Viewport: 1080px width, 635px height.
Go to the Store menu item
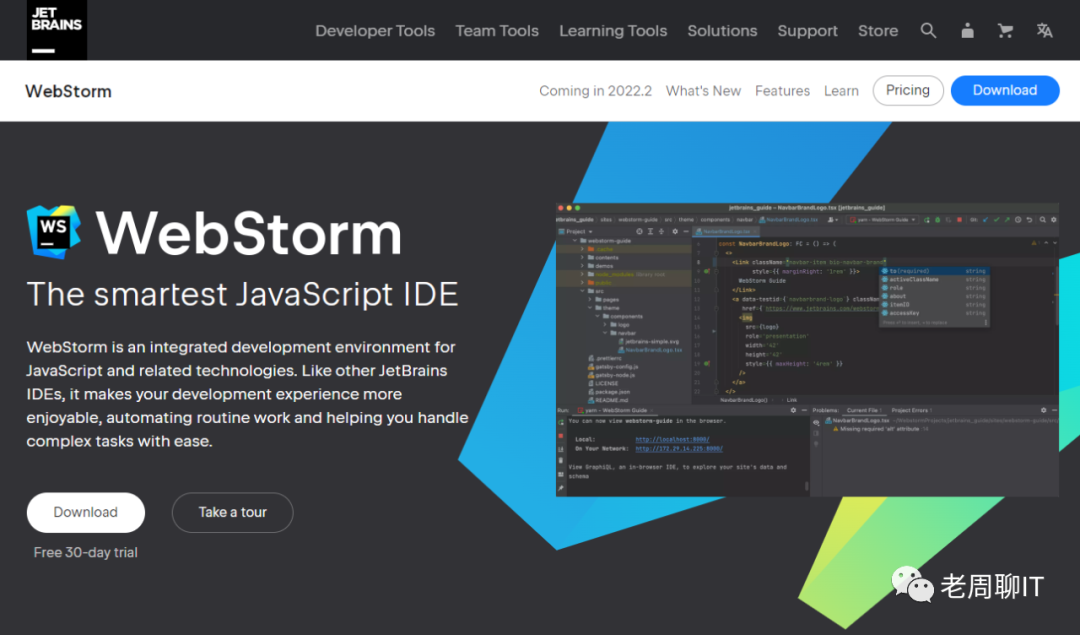[878, 31]
